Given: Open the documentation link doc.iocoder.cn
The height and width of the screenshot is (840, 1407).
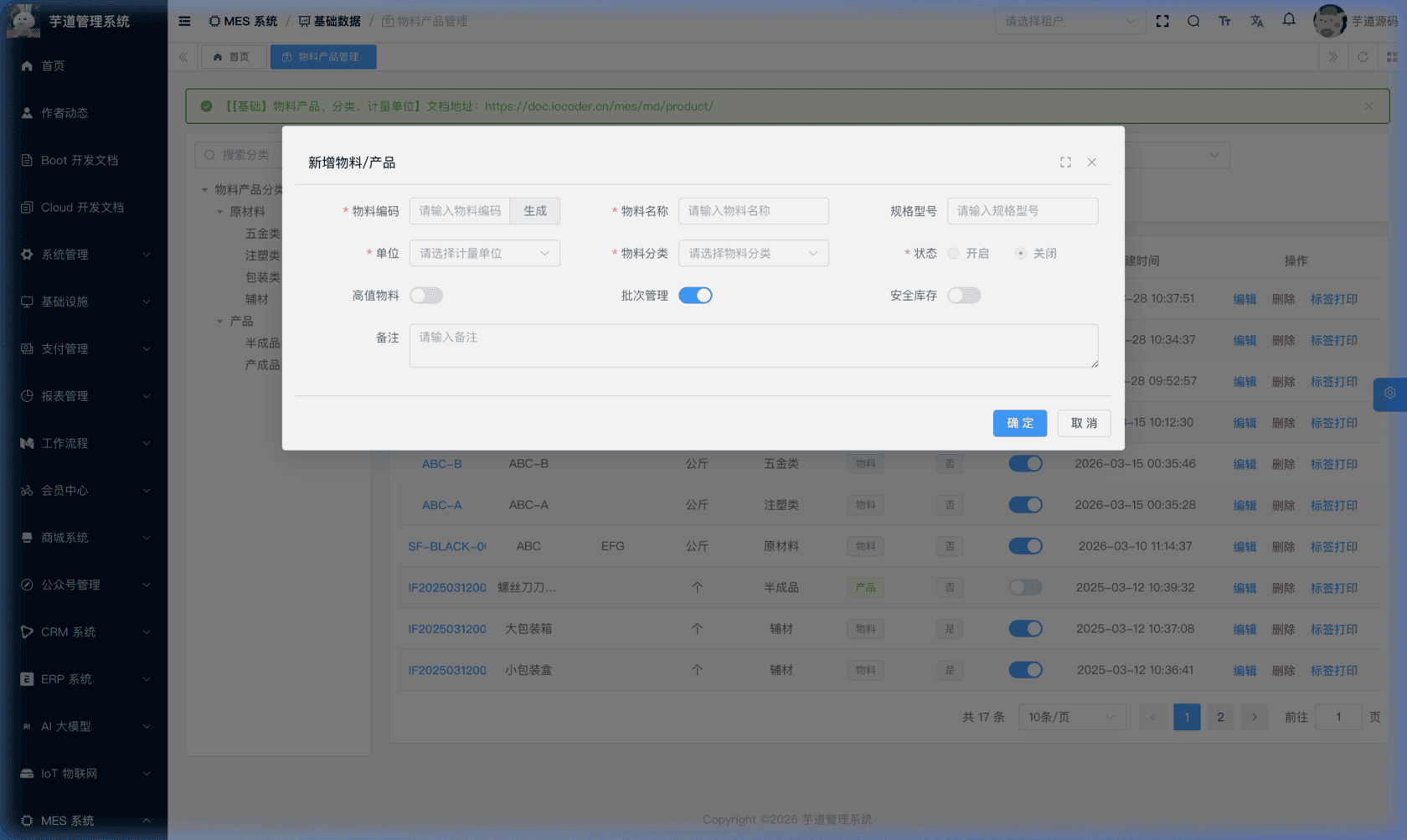Looking at the screenshot, I should [x=598, y=106].
